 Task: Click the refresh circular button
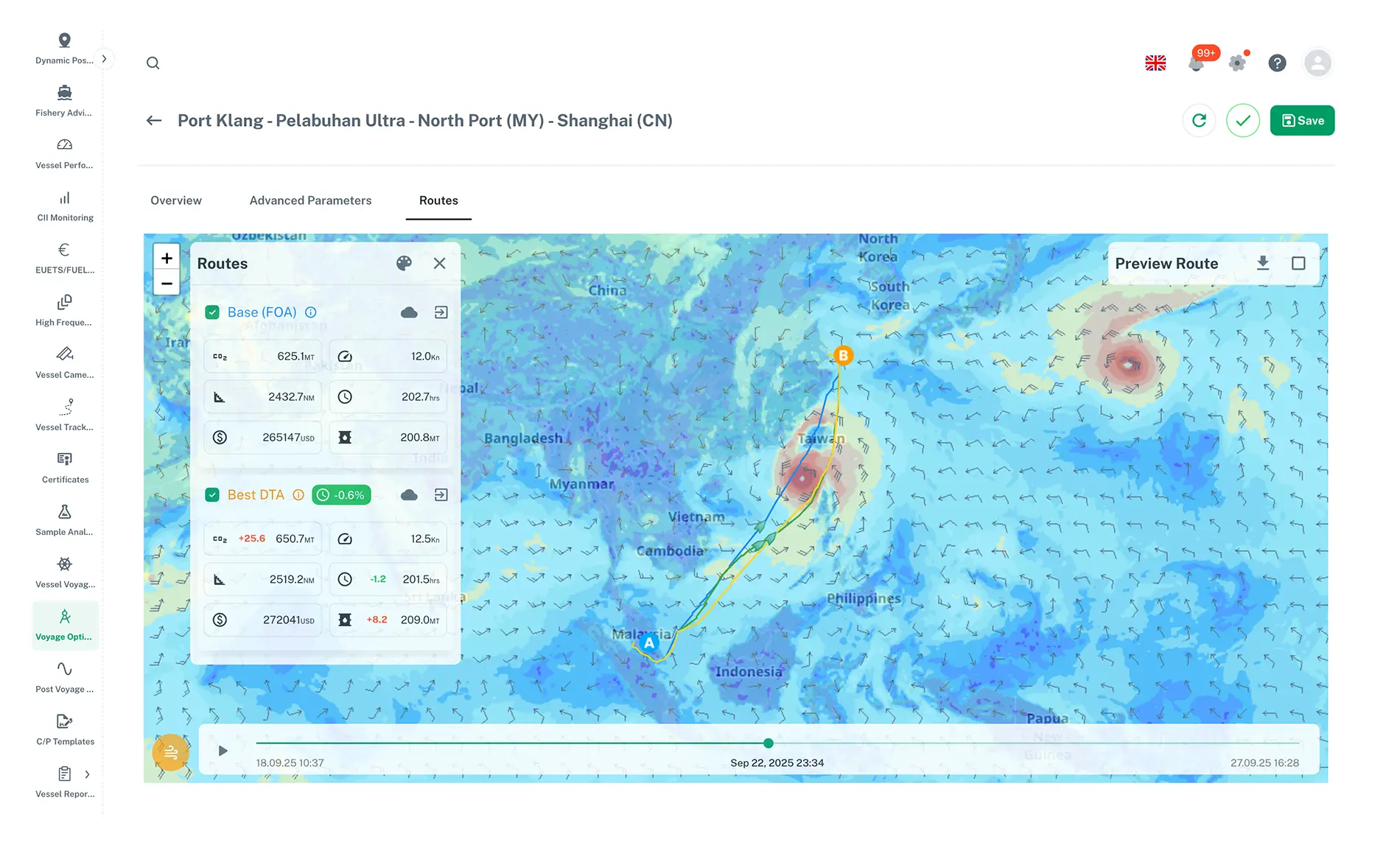point(1199,120)
